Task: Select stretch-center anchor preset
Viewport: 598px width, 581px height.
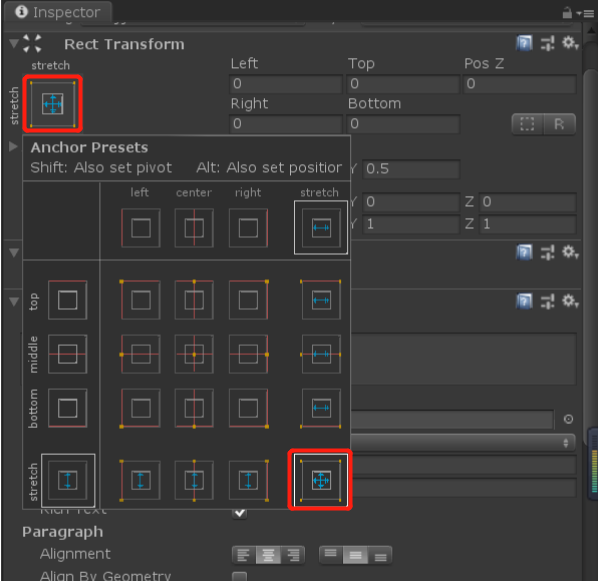Action: [194, 480]
